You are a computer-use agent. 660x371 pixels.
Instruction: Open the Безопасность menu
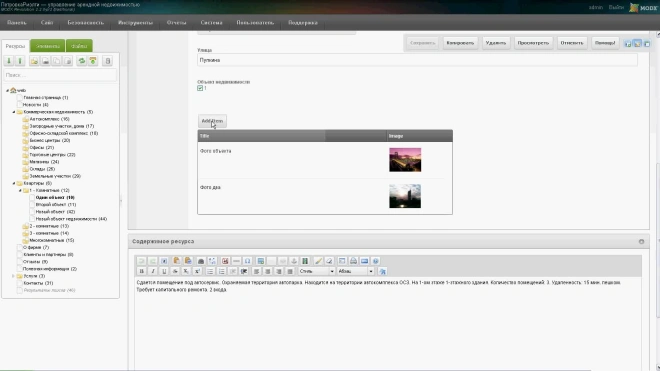(x=85, y=23)
